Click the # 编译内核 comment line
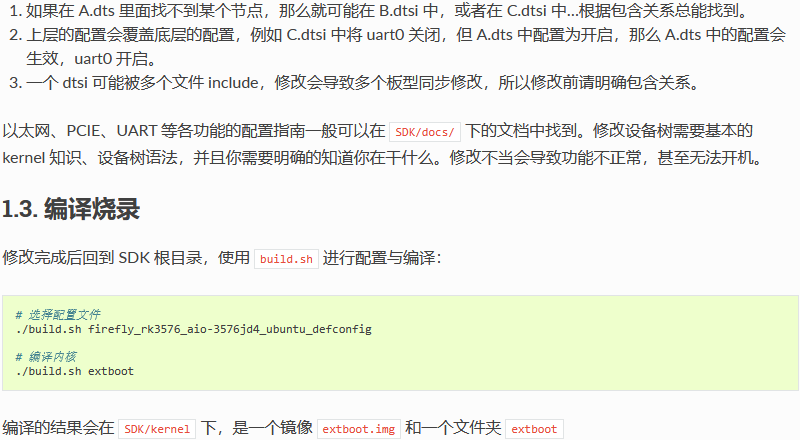Screen dimensions: 800x440 point(46,357)
